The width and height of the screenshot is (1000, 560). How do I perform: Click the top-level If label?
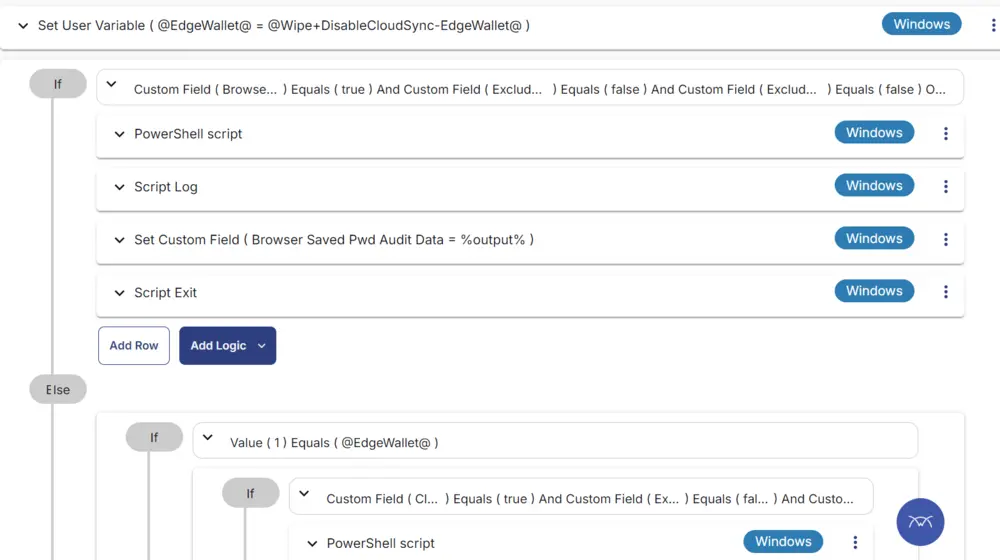point(58,84)
